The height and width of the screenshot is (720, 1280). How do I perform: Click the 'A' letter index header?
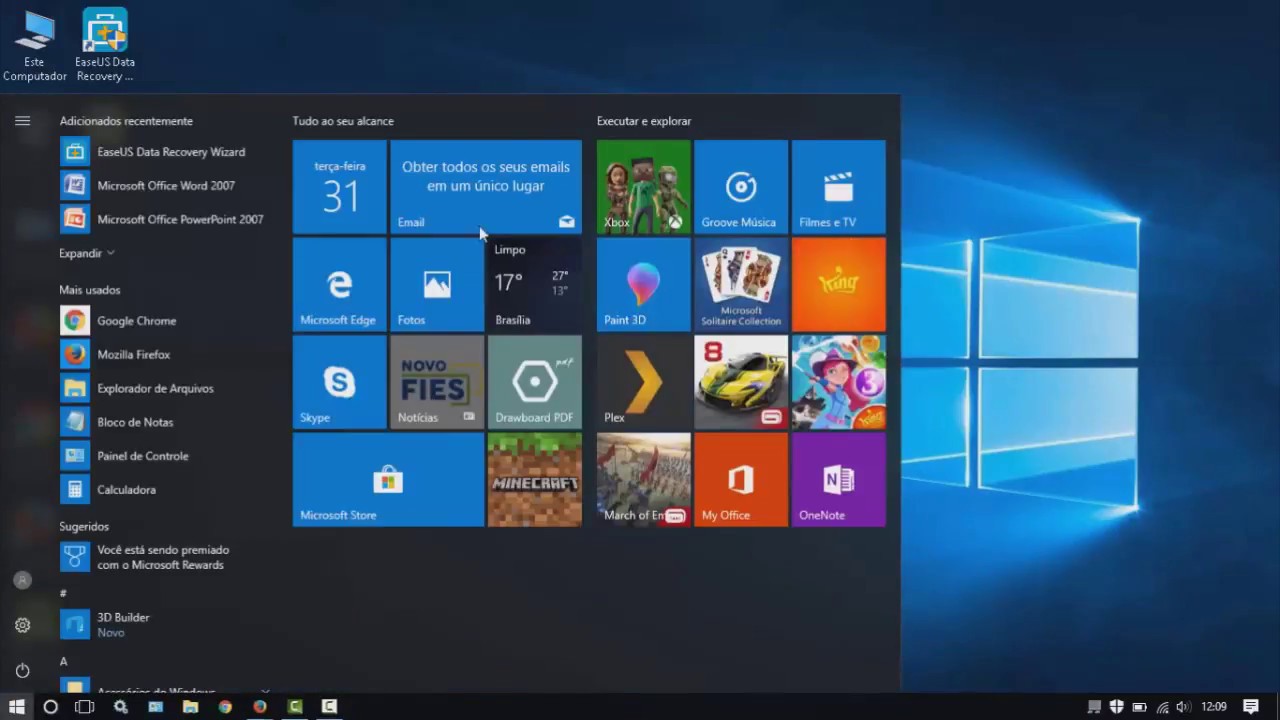click(63, 661)
